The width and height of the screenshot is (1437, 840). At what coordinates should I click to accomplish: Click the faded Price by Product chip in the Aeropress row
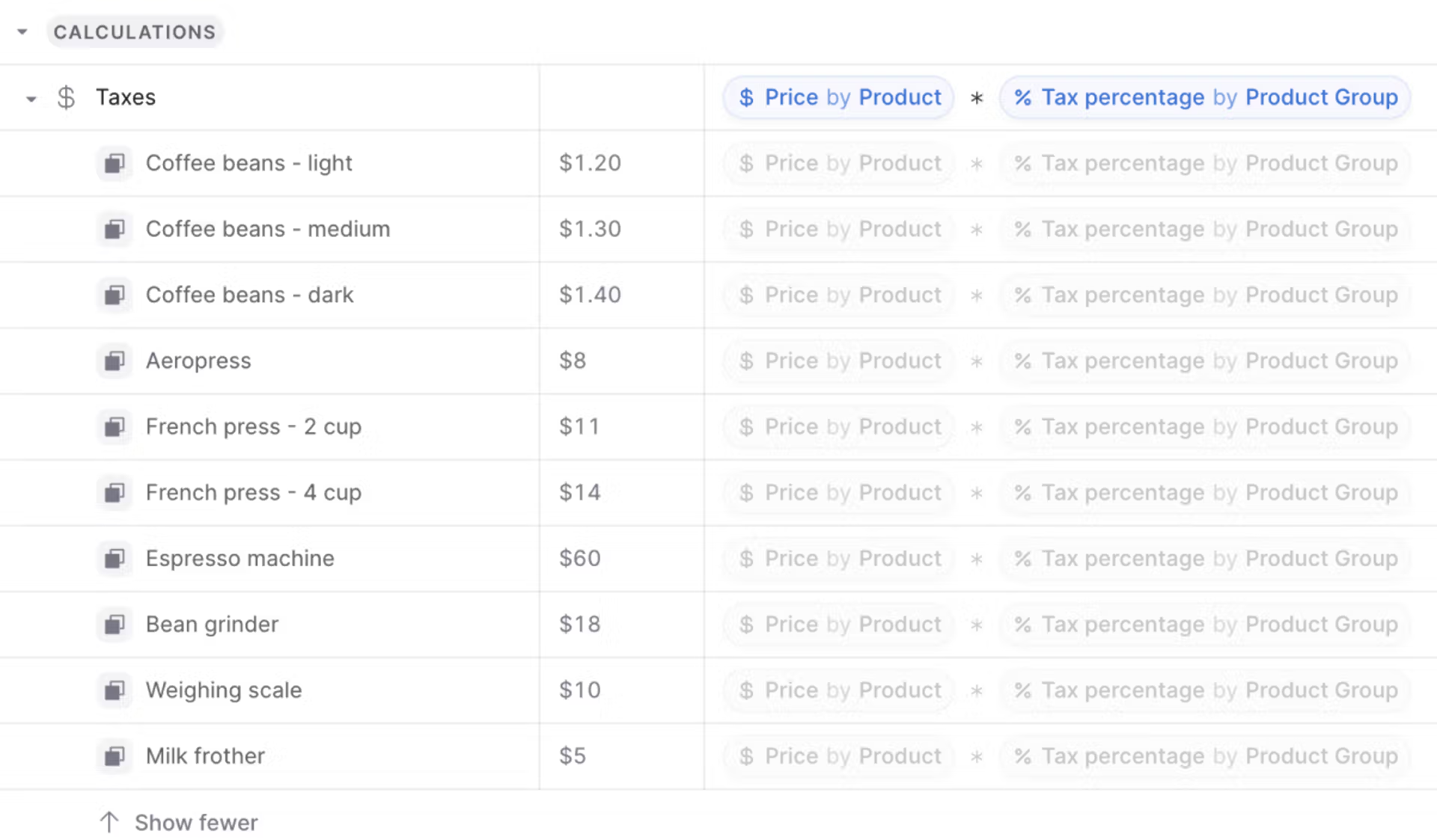coord(838,361)
